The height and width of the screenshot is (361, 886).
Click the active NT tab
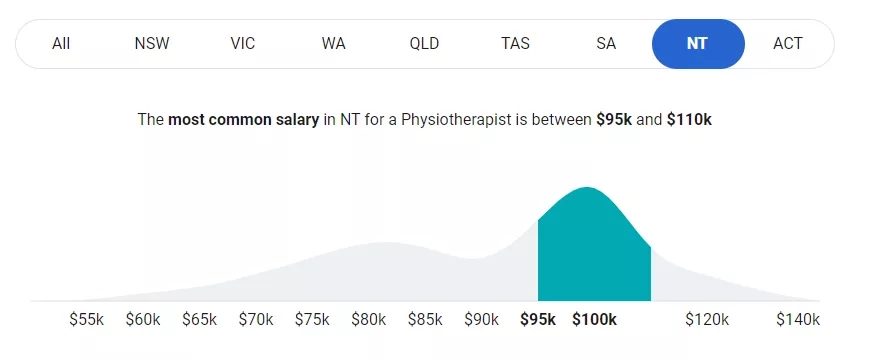tap(698, 44)
